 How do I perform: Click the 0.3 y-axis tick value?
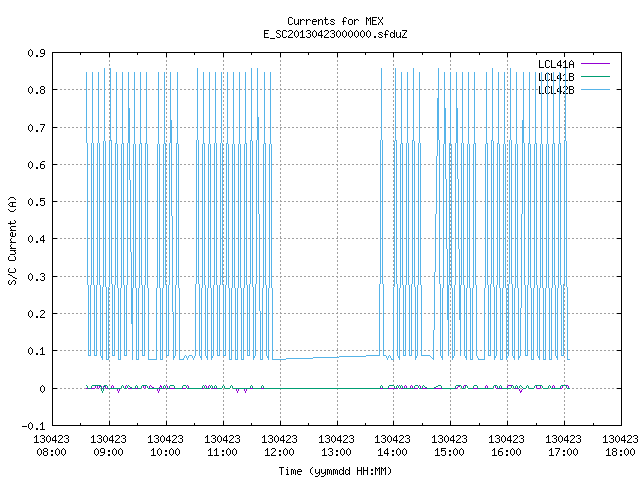pos(36,277)
